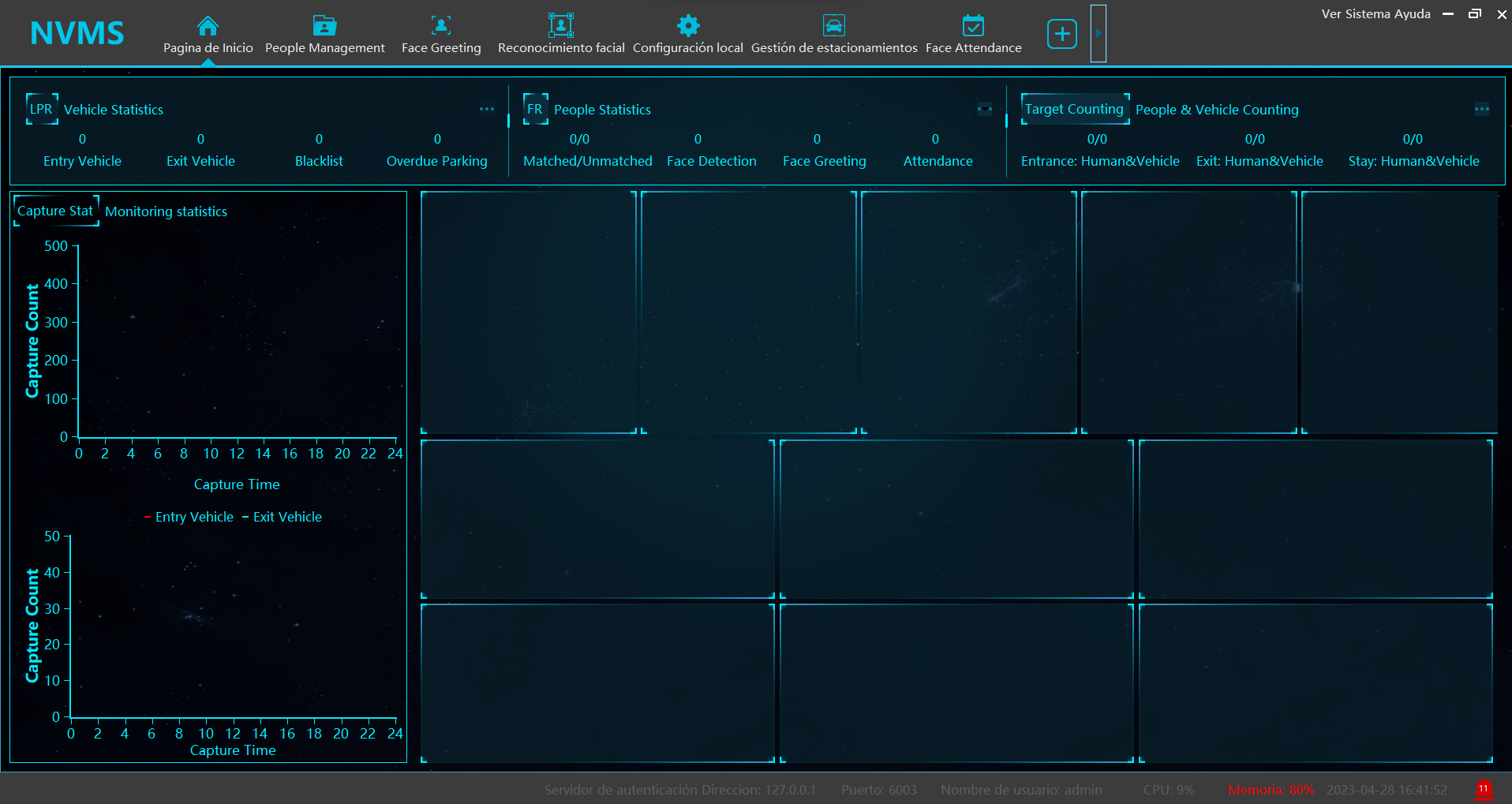Toggle Entry Vehicle legend series
The height and width of the screenshot is (804, 1512).
click(x=189, y=518)
